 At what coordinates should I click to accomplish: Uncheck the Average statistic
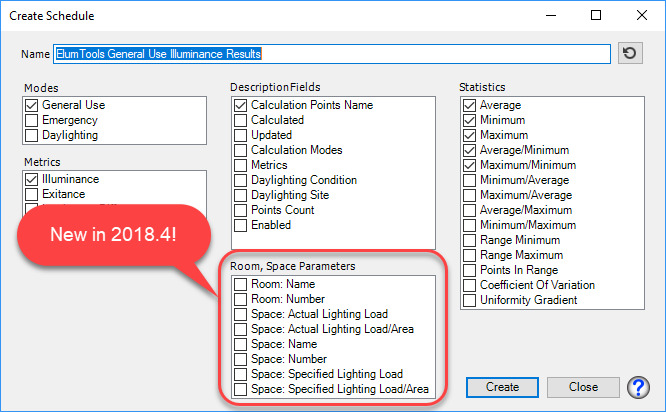click(470, 105)
